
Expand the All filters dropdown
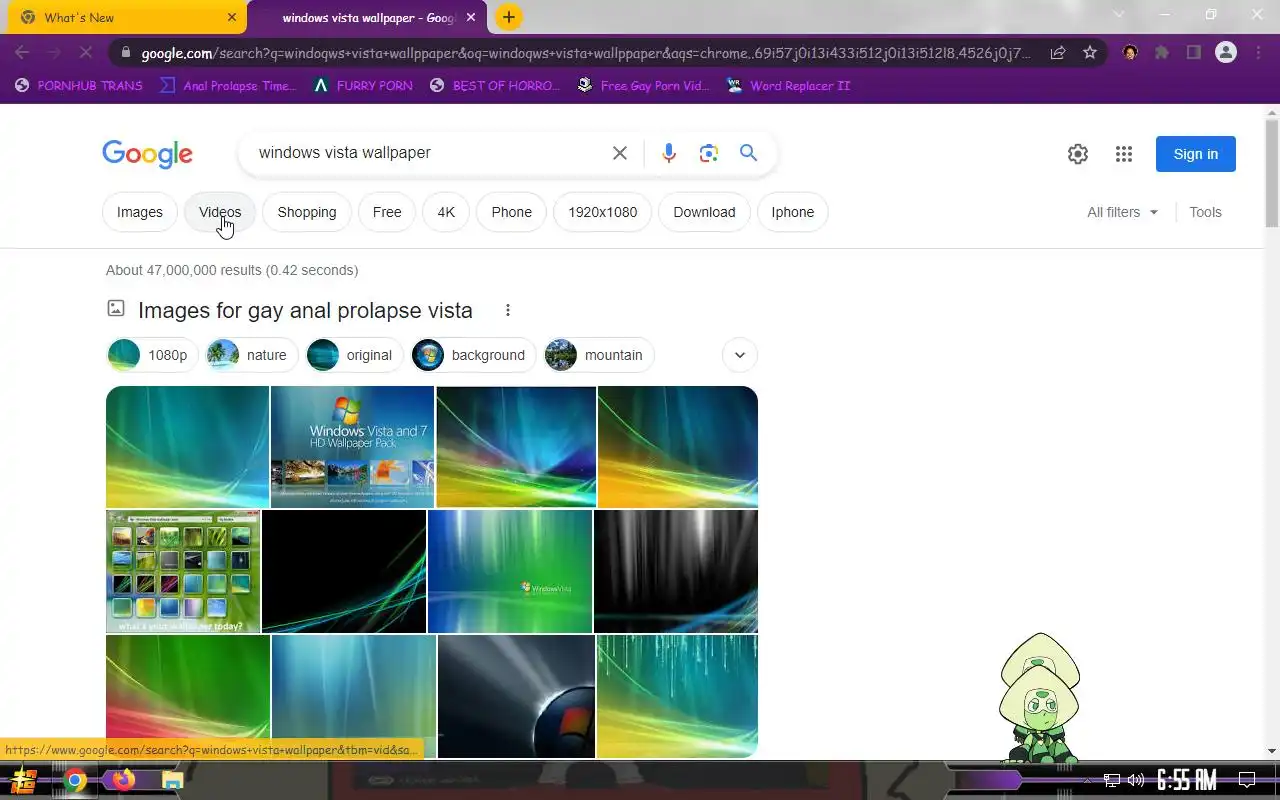[1122, 212]
